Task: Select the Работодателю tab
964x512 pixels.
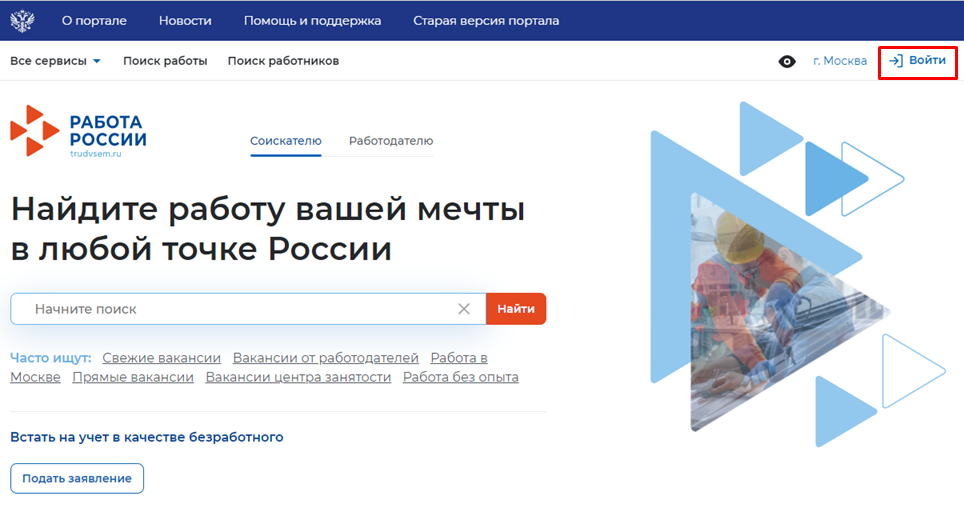Action: (x=391, y=141)
